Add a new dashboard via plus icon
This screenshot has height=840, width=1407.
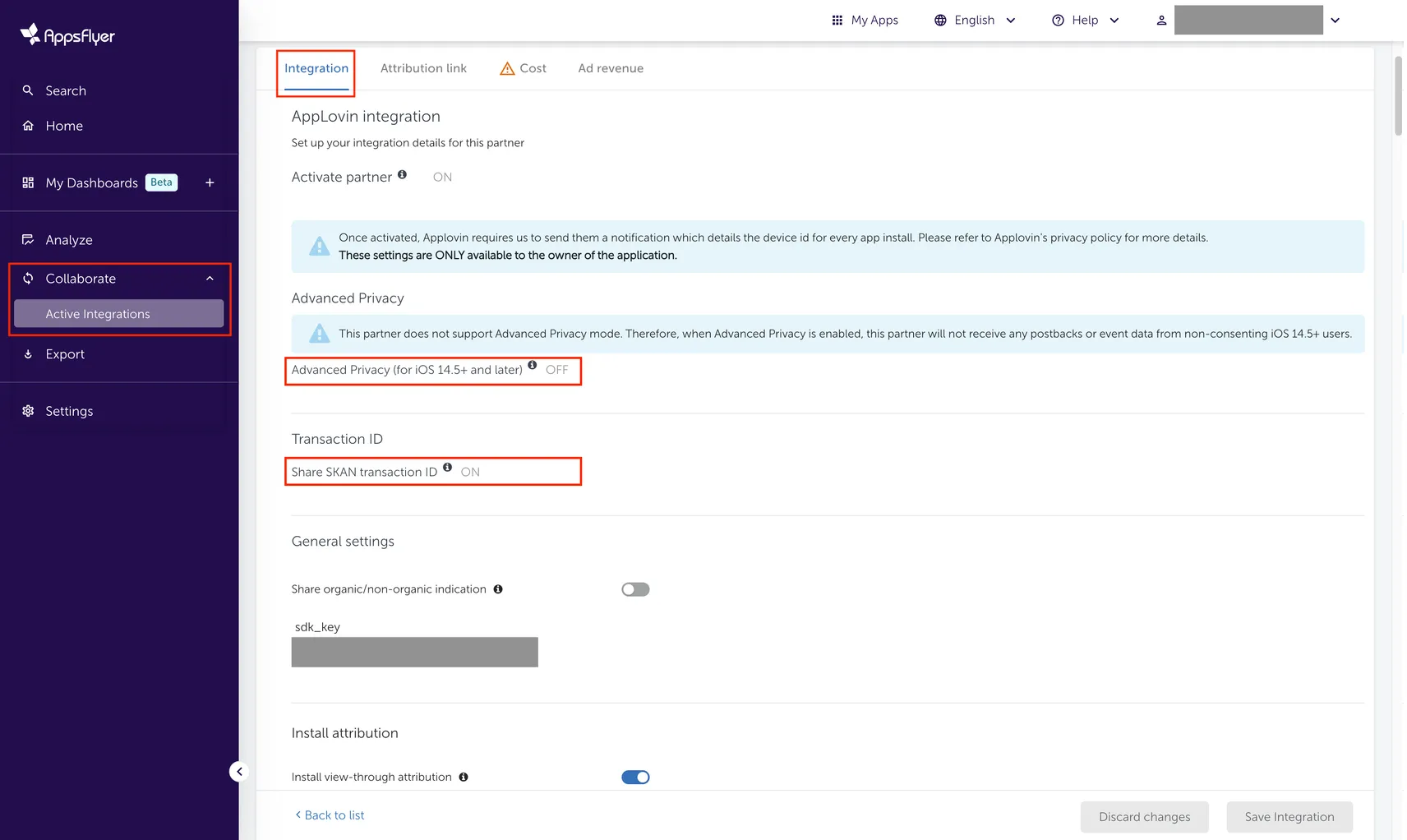pyautogui.click(x=210, y=182)
